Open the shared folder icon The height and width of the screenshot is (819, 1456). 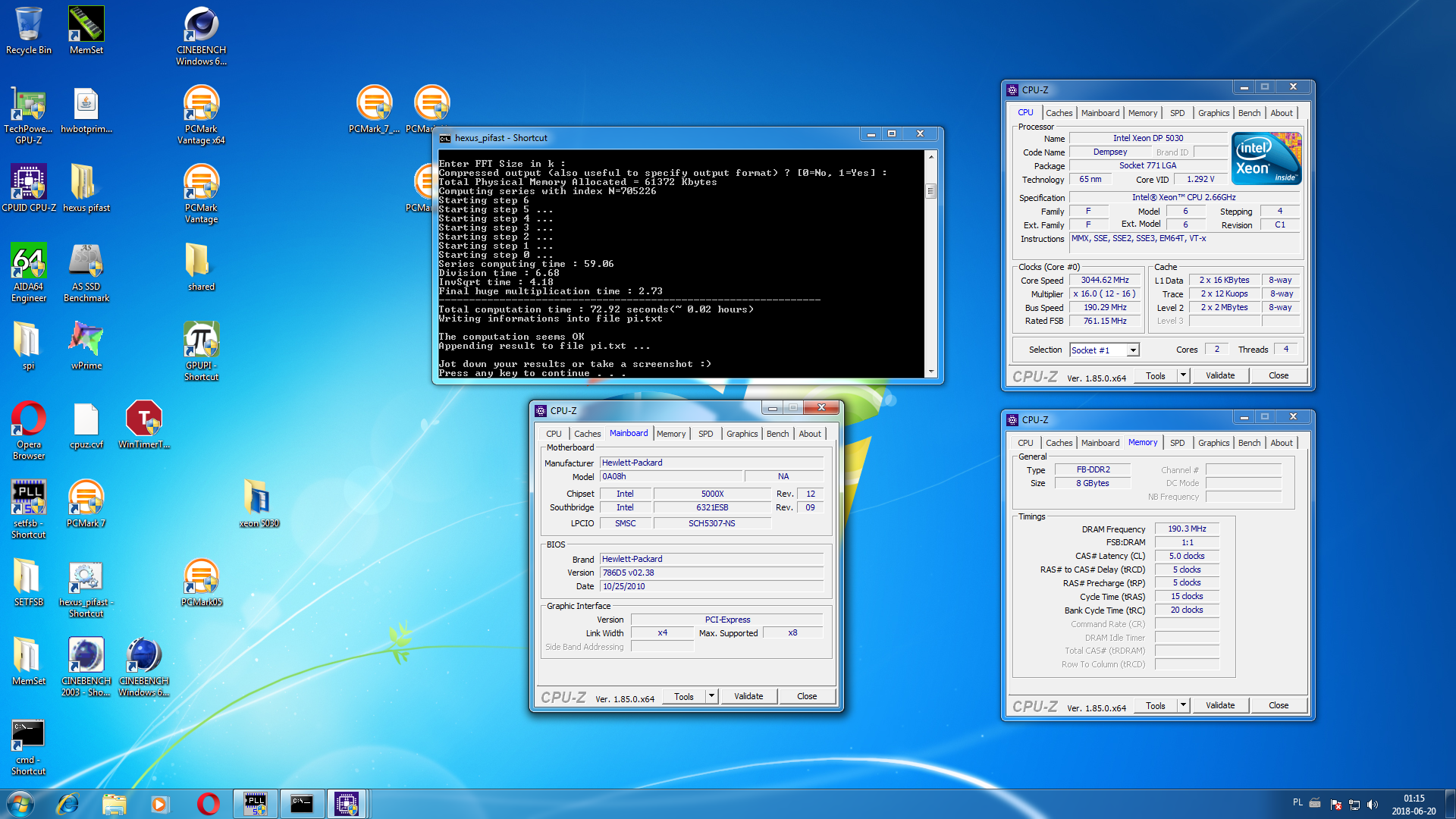201,267
